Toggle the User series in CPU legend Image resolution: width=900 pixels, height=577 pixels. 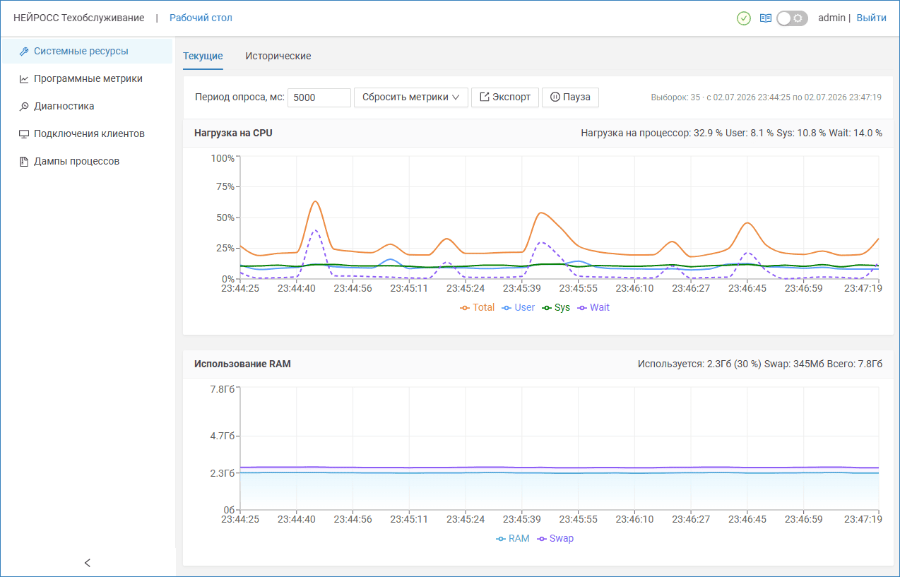518,308
